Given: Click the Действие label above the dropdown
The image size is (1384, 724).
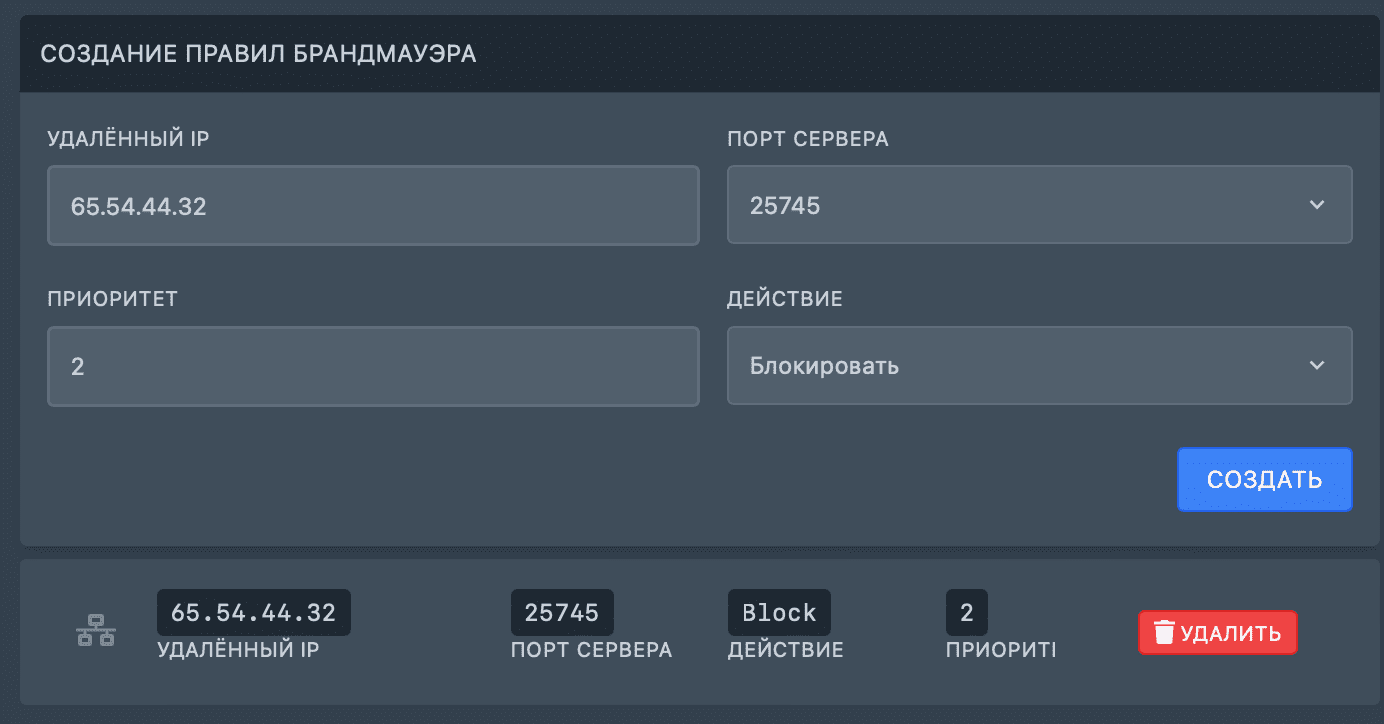Looking at the screenshot, I should [x=785, y=299].
